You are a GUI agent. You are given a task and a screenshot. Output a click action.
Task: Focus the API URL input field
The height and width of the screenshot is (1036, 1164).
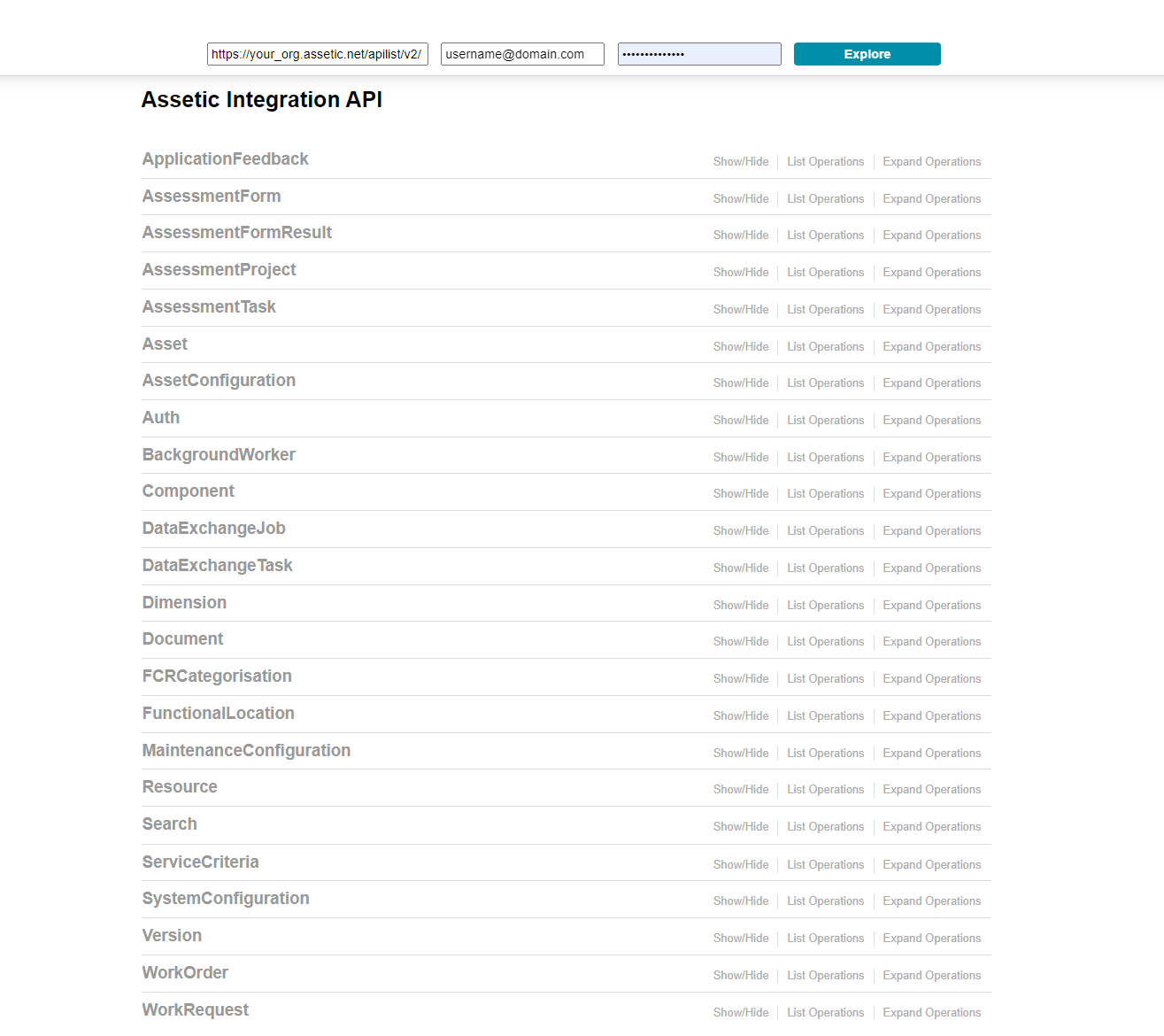[x=318, y=54]
